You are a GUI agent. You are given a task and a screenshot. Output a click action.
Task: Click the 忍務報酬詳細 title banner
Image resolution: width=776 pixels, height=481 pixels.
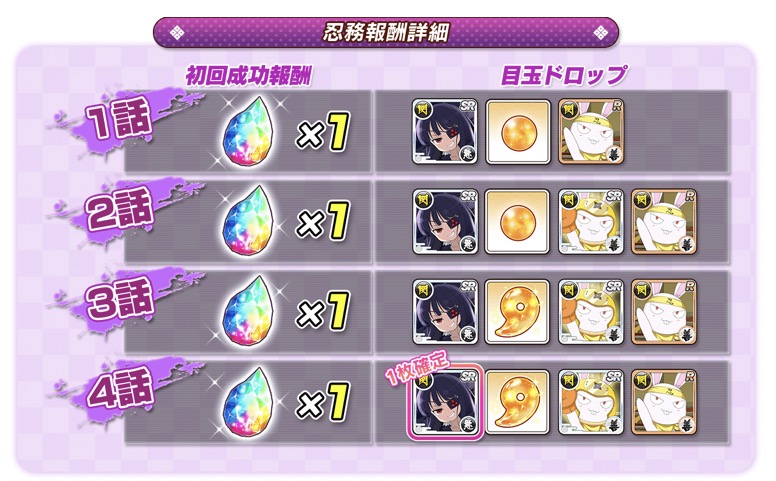tap(386, 33)
